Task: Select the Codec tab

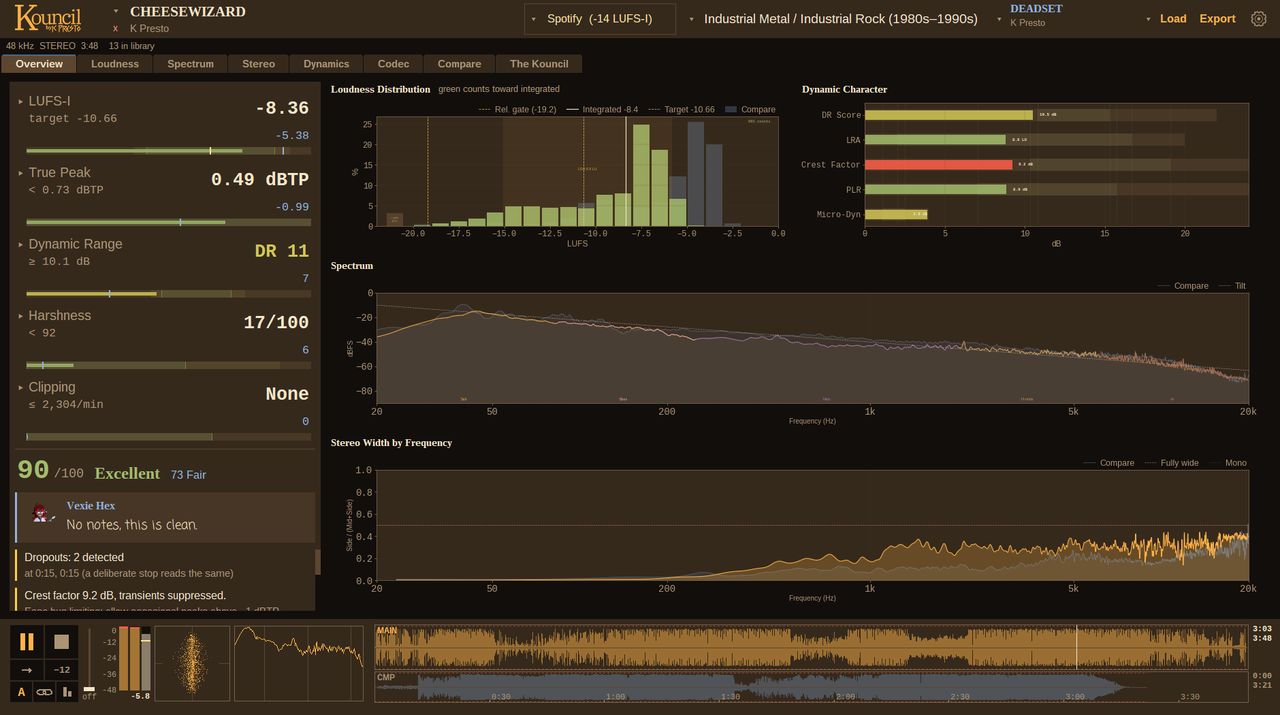Action: click(394, 64)
